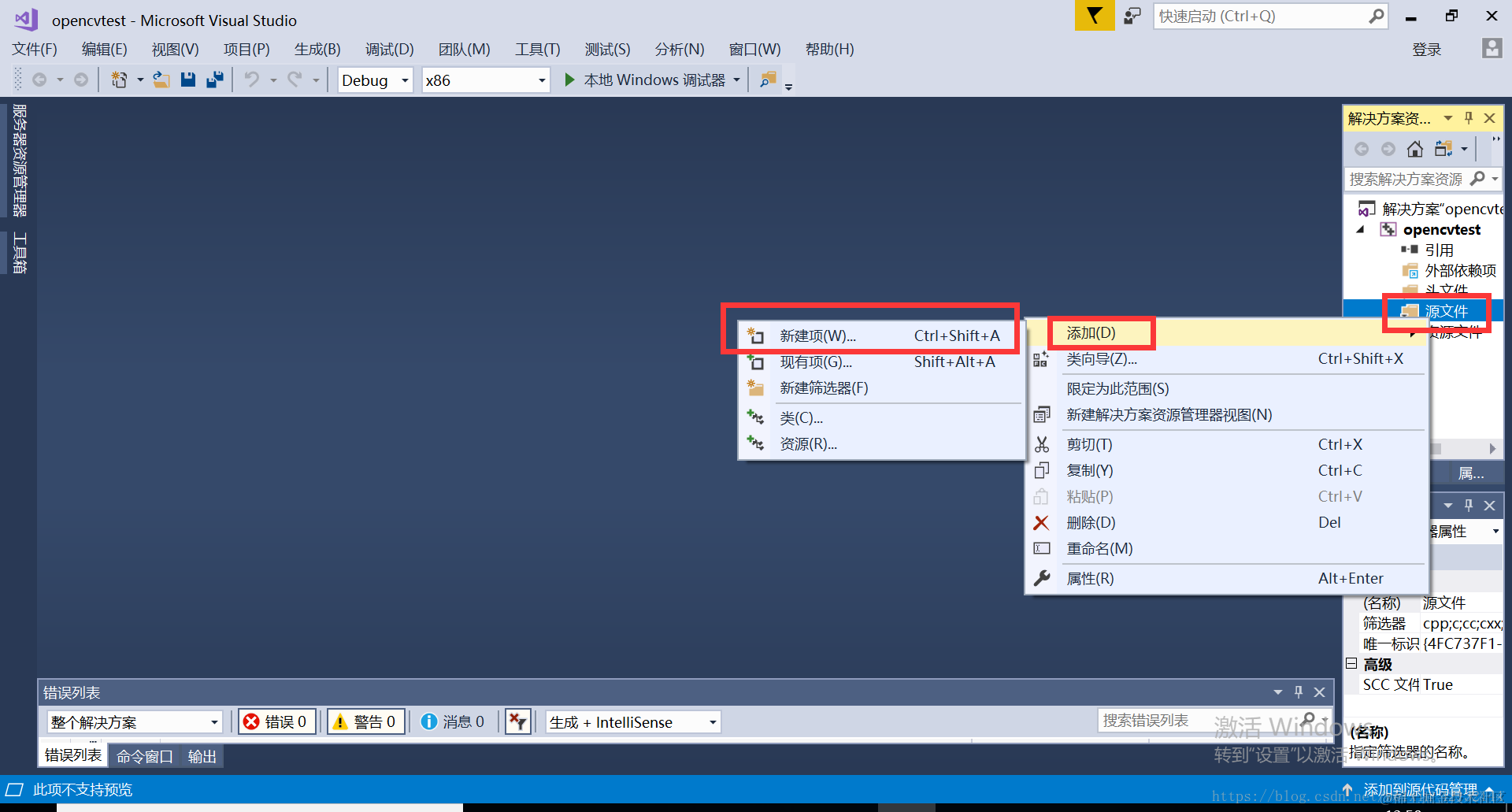Click Solution Explorer back arrow
Viewport: 1512px width, 812px height.
pos(1362,149)
